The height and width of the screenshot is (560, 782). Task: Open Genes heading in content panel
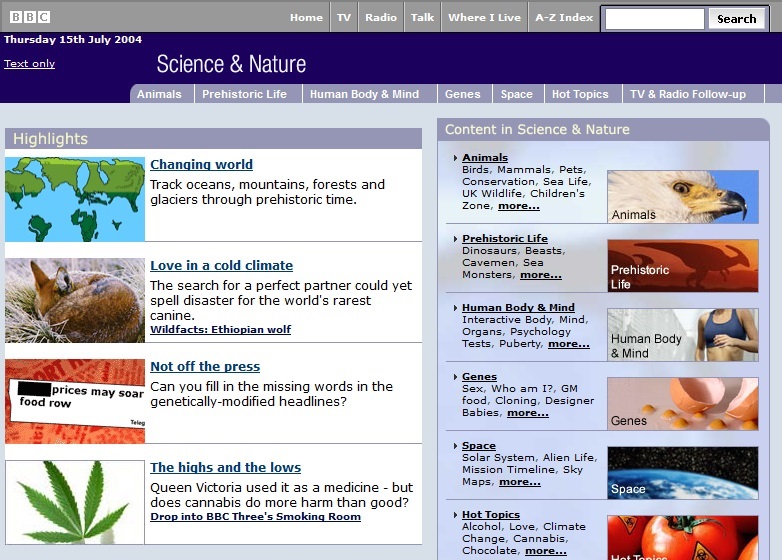[479, 376]
